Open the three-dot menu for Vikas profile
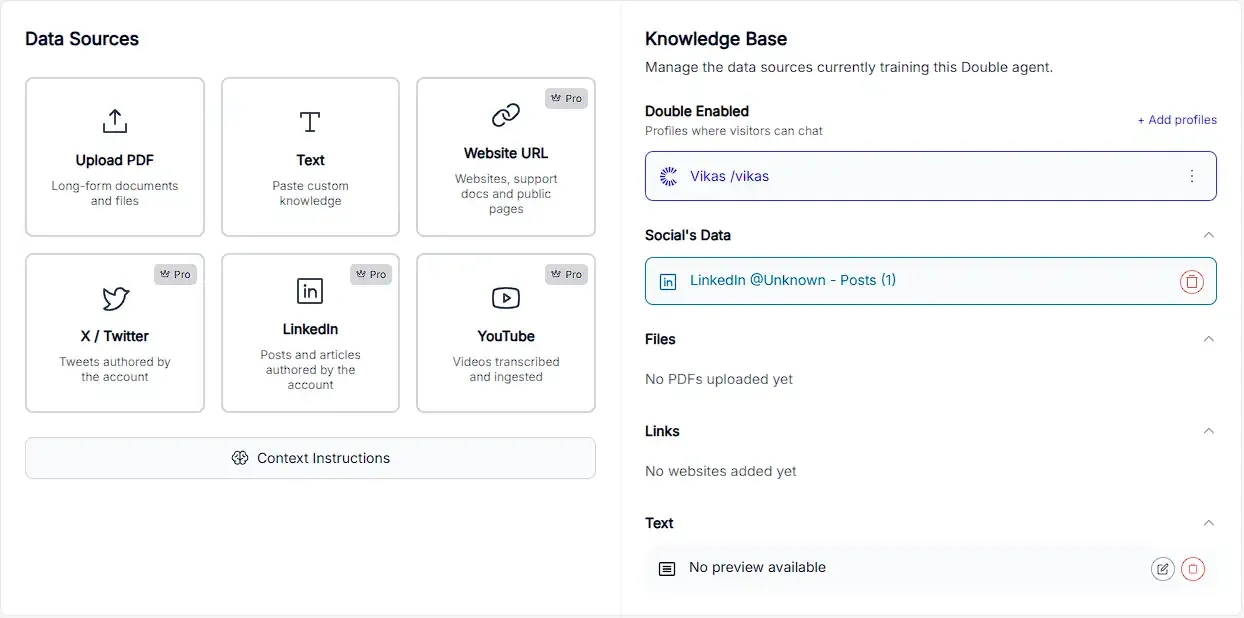Image resolution: width=1244 pixels, height=618 pixels. [1192, 176]
